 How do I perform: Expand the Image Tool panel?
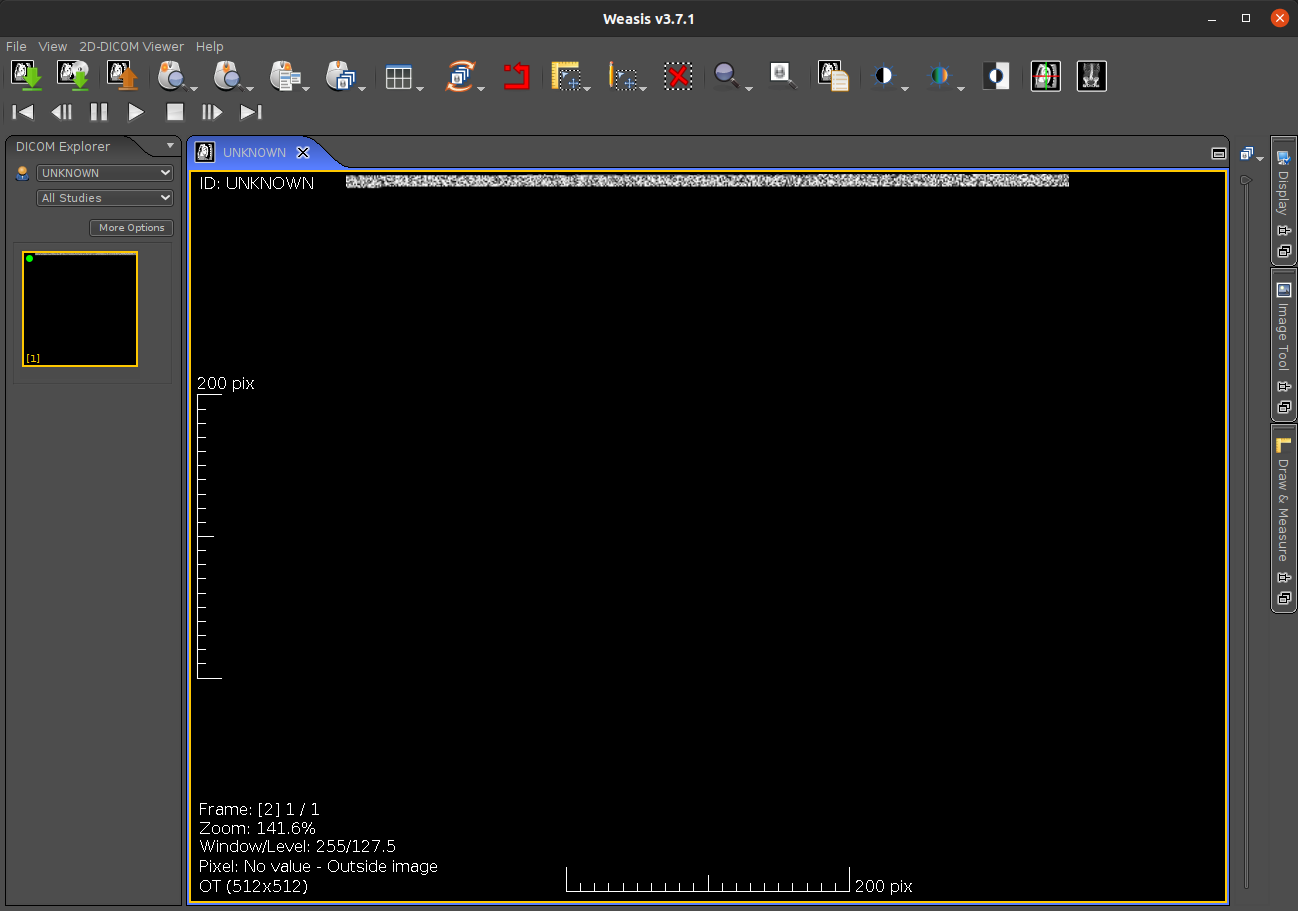(1284, 330)
